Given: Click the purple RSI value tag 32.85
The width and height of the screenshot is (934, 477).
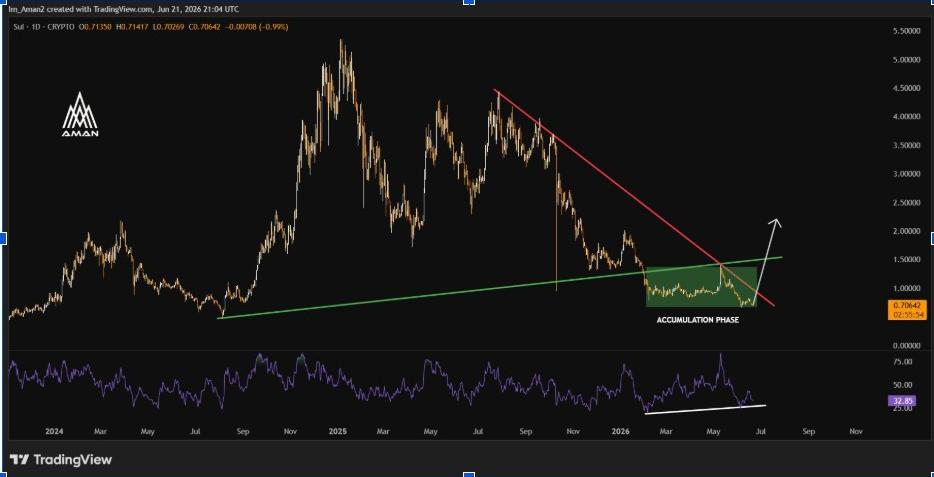Looking at the screenshot, I should [x=900, y=401].
